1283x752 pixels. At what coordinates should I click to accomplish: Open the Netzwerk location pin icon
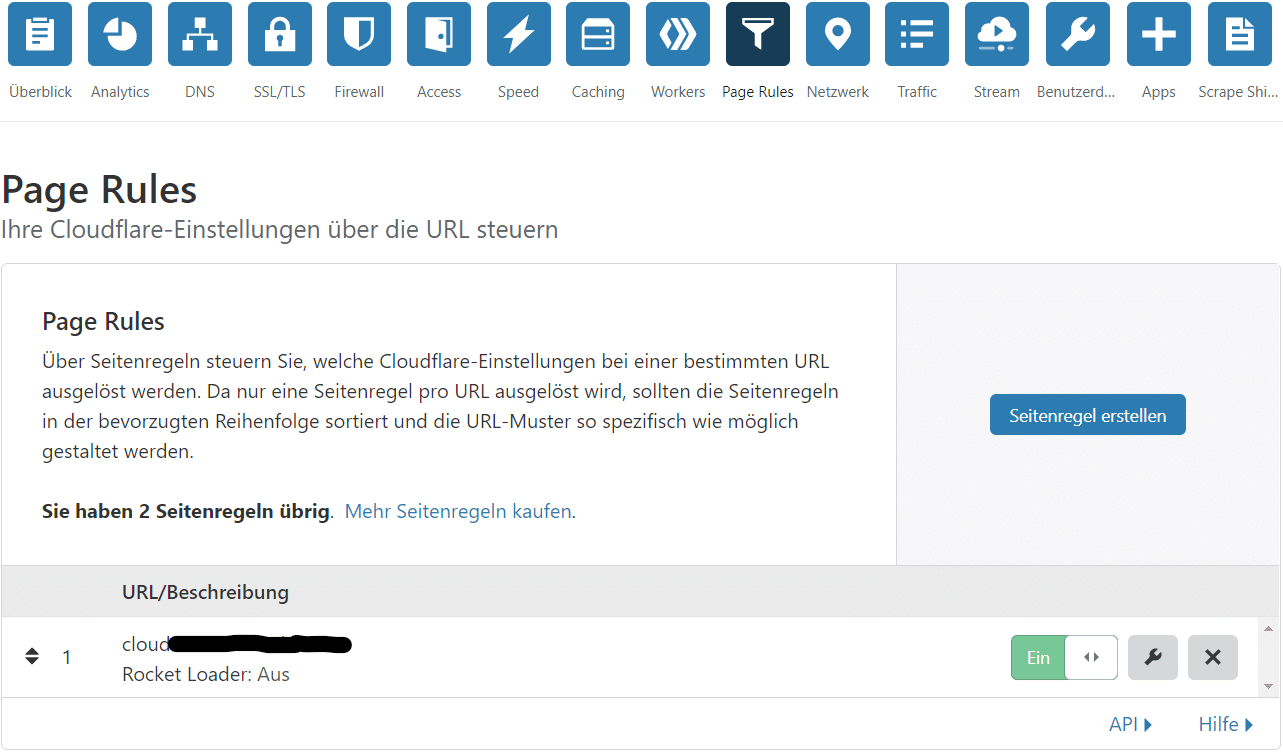pyautogui.click(x=838, y=34)
